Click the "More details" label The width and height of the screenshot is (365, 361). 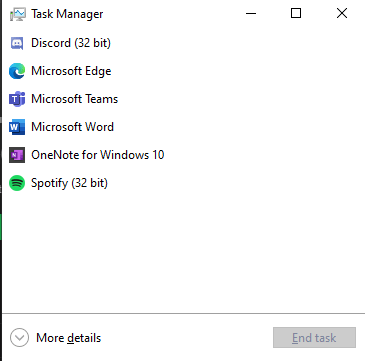[x=69, y=338]
